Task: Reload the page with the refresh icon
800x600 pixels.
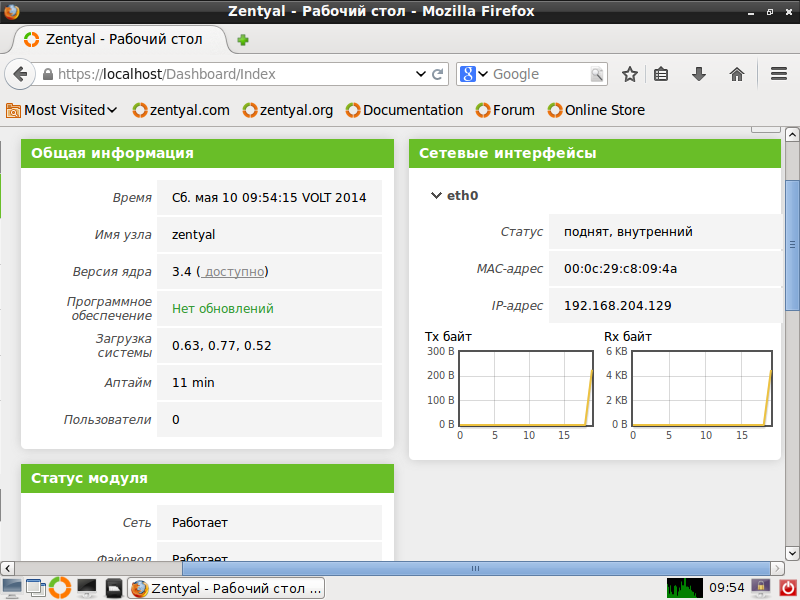Action: click(x=437, y=74)
